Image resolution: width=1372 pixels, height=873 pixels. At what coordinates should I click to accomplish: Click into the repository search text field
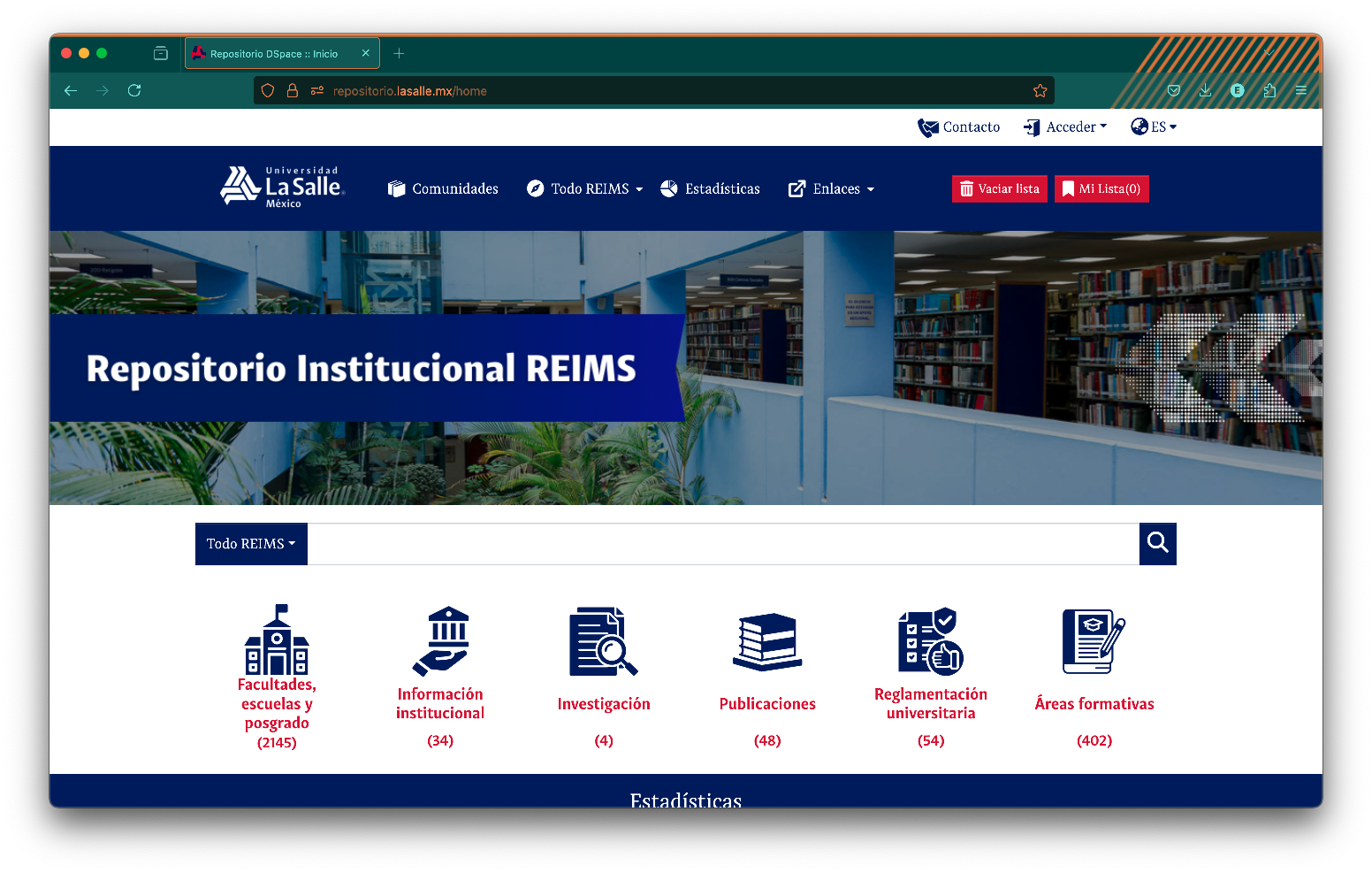[x=722, y=544]
